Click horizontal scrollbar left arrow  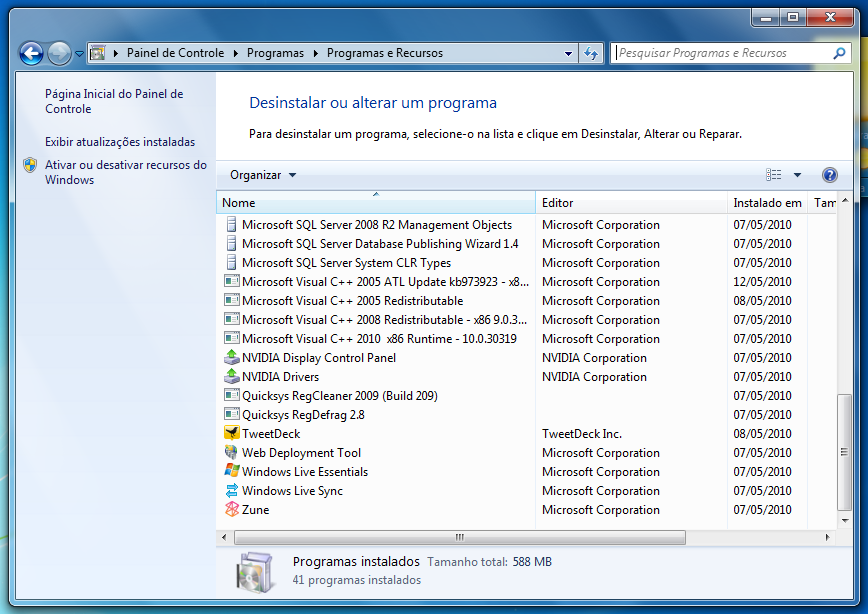pos(224,537)
